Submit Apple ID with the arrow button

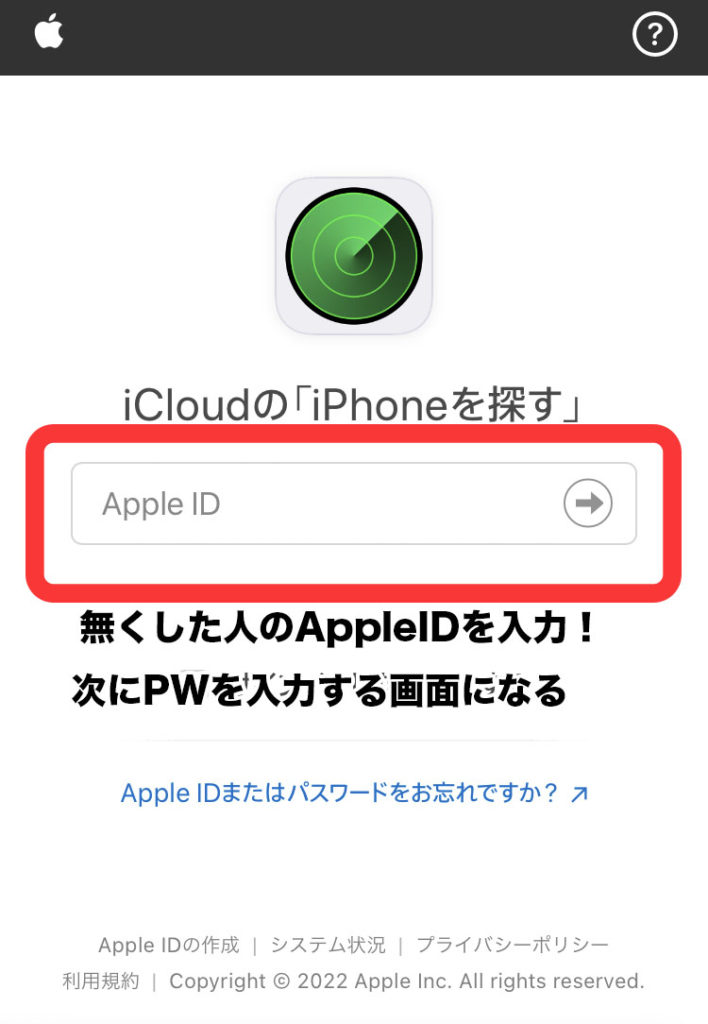[588, 503]
